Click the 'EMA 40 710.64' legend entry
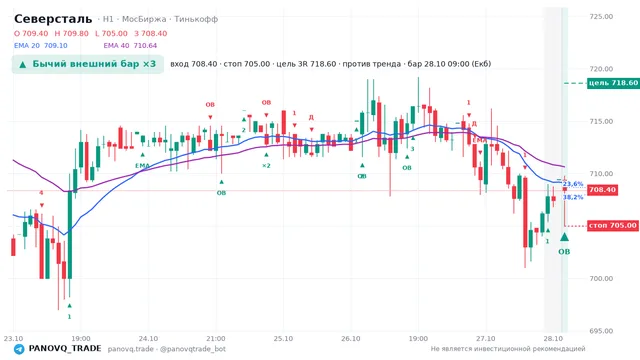Viewport: 640px width, 360px height. [130, 46]
